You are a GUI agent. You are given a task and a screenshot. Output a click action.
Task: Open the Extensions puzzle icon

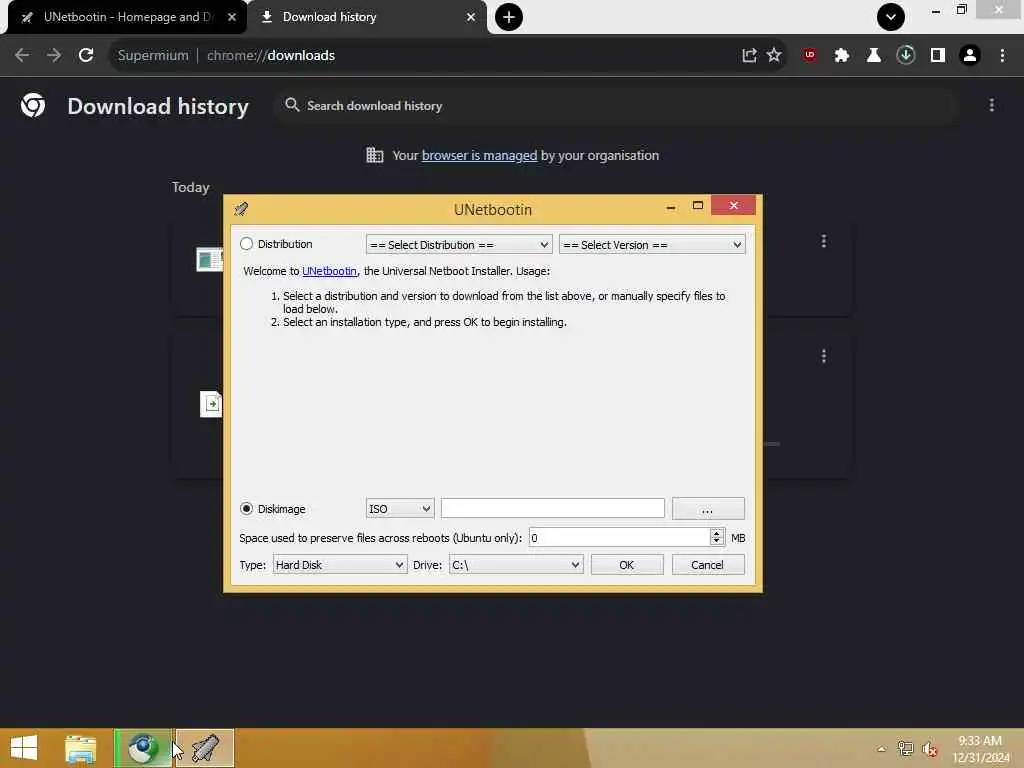coord(842,56)
